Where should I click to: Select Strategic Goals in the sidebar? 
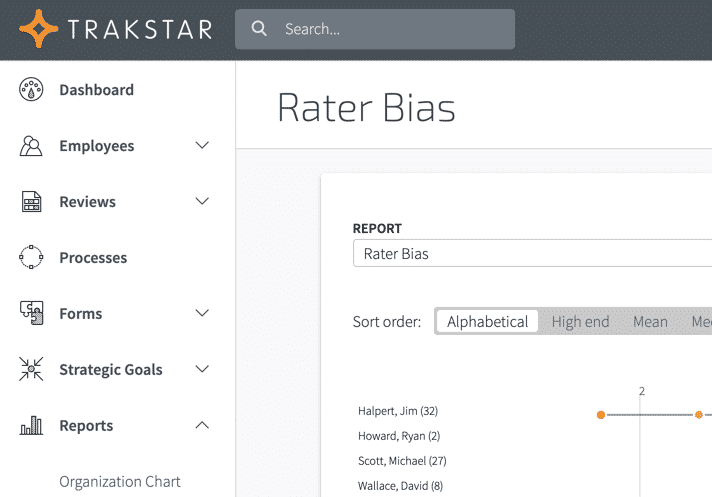111,369
